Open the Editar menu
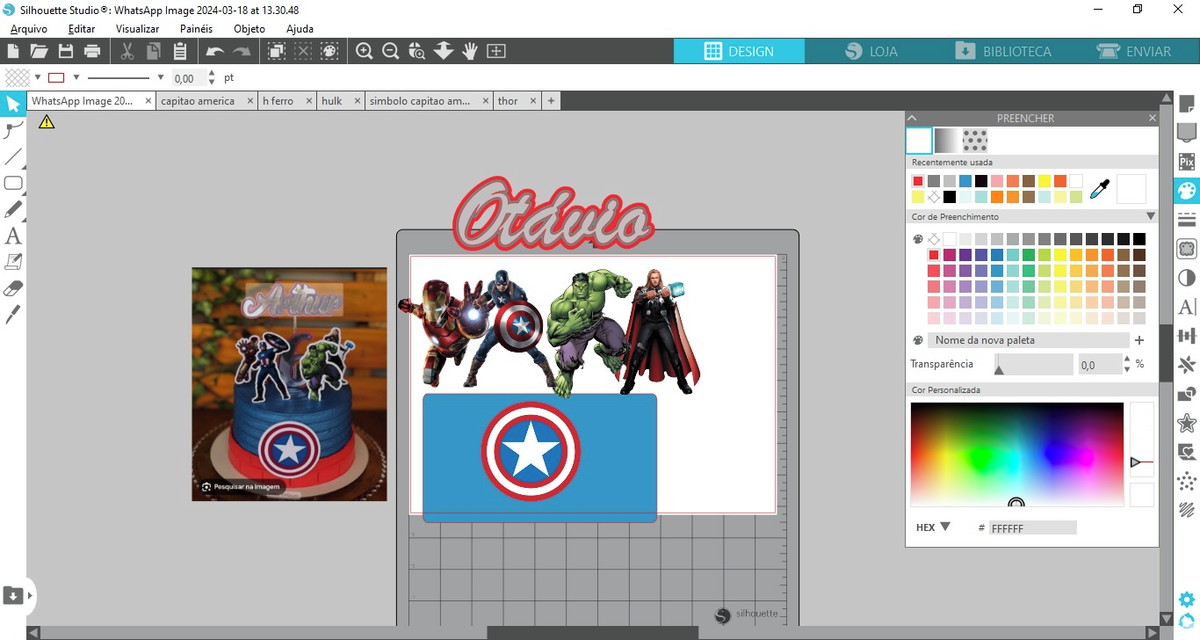Image resolution: width=1200 pixels, height=640 pixels. point(81,29)
